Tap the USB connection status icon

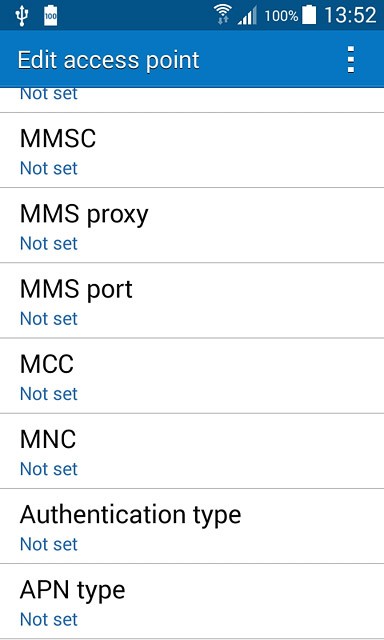[x=22, y=16]
